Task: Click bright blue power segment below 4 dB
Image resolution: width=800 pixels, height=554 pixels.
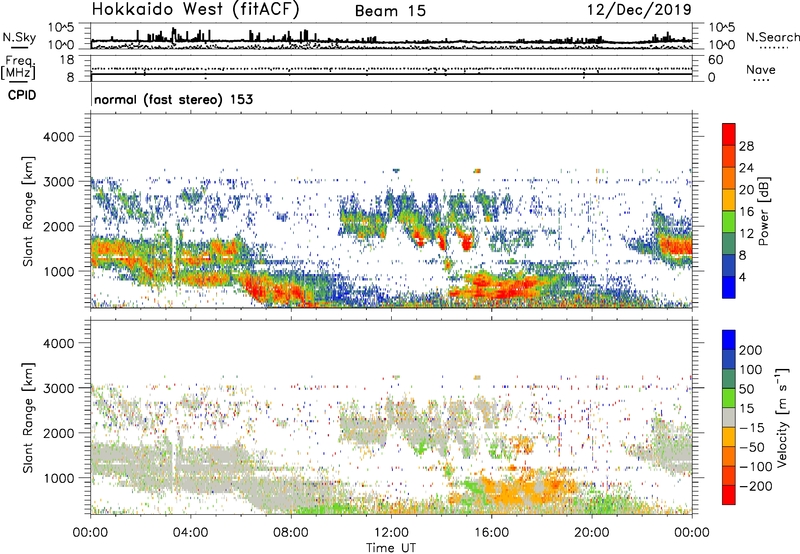Action: tap(729, 287)
